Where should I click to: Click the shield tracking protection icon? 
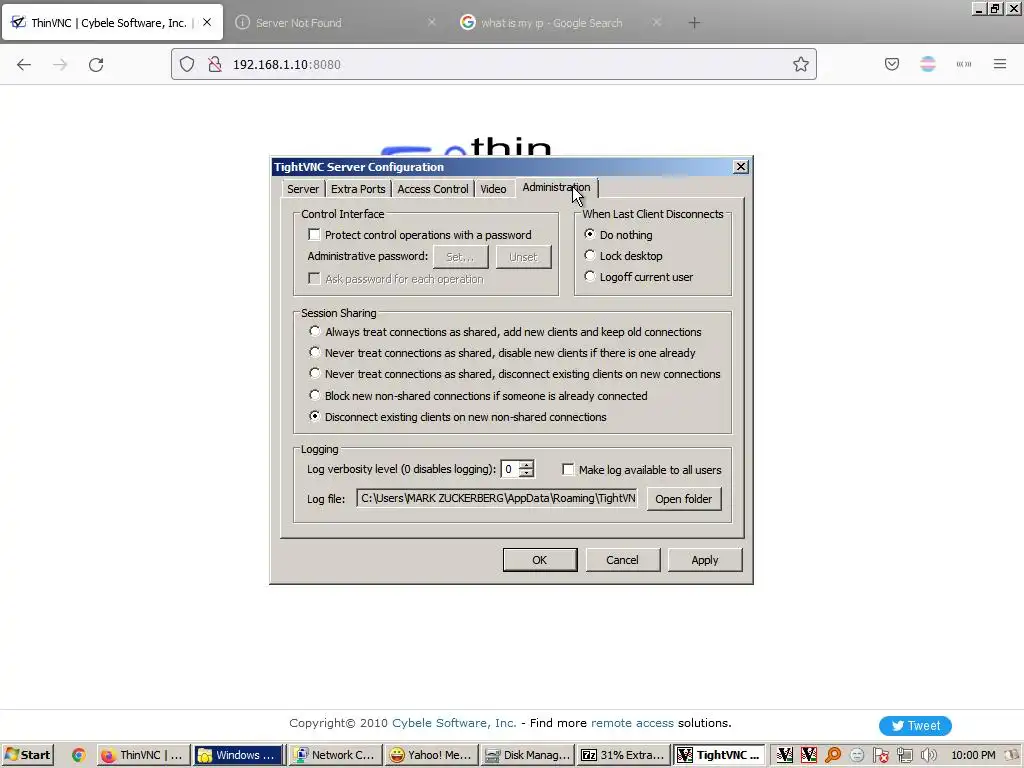pos(187,64)
